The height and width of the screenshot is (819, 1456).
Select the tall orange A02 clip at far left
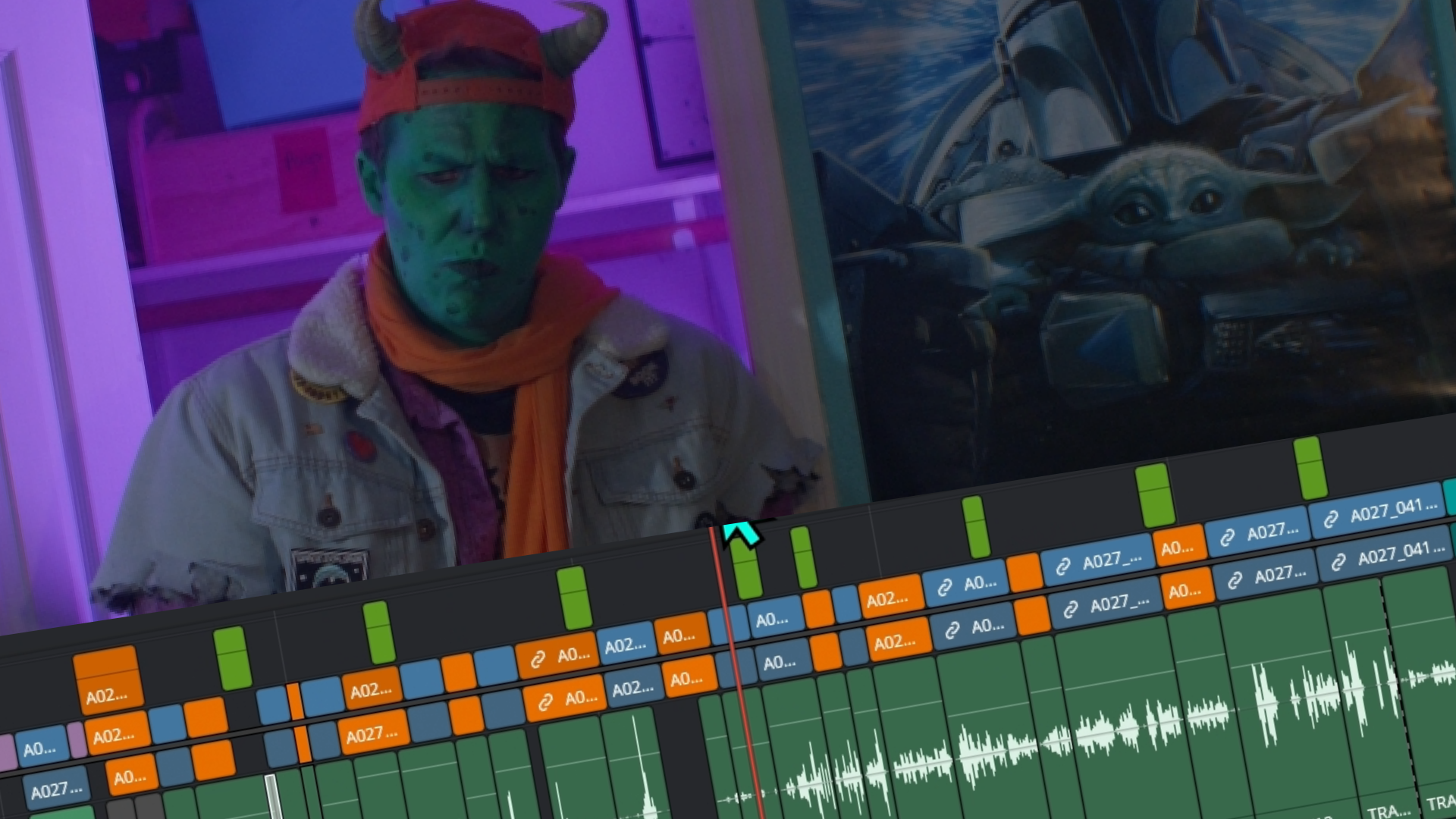tap(107, 679)
